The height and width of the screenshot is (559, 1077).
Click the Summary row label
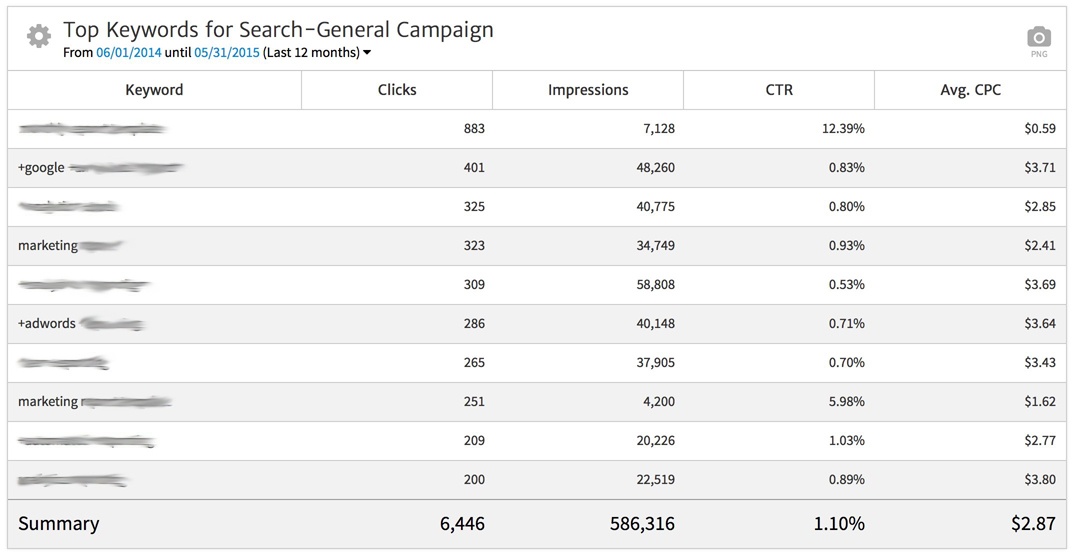click(x=59, y=524)
